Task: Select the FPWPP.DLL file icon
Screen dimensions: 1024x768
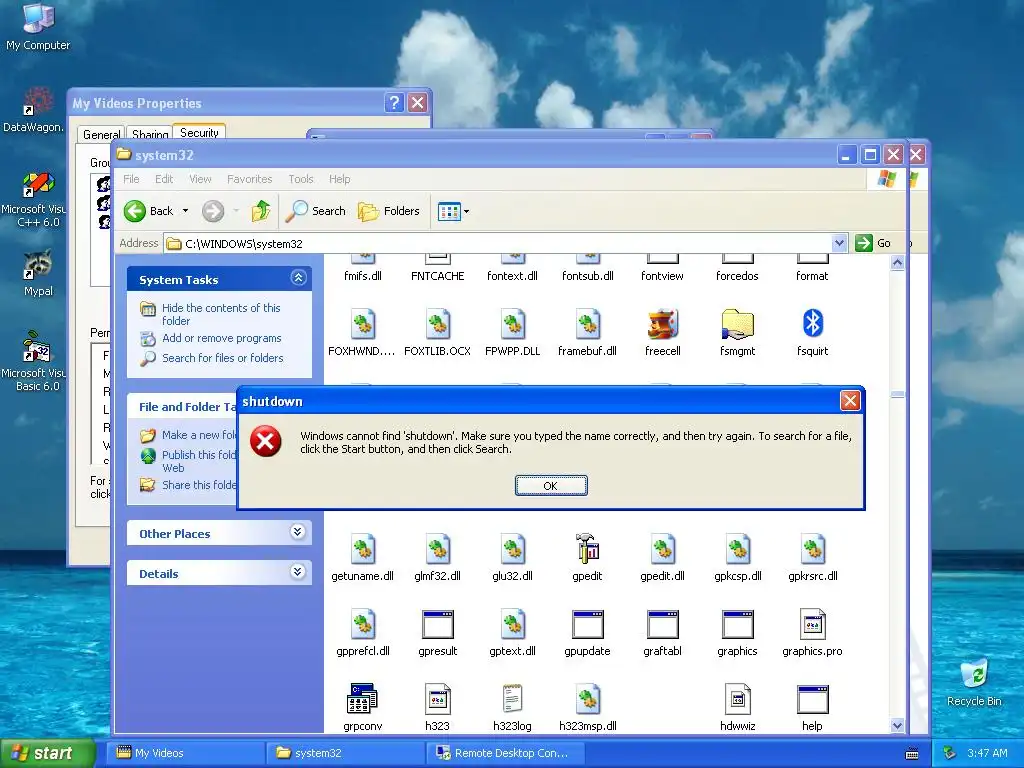Action: point(513,325)
